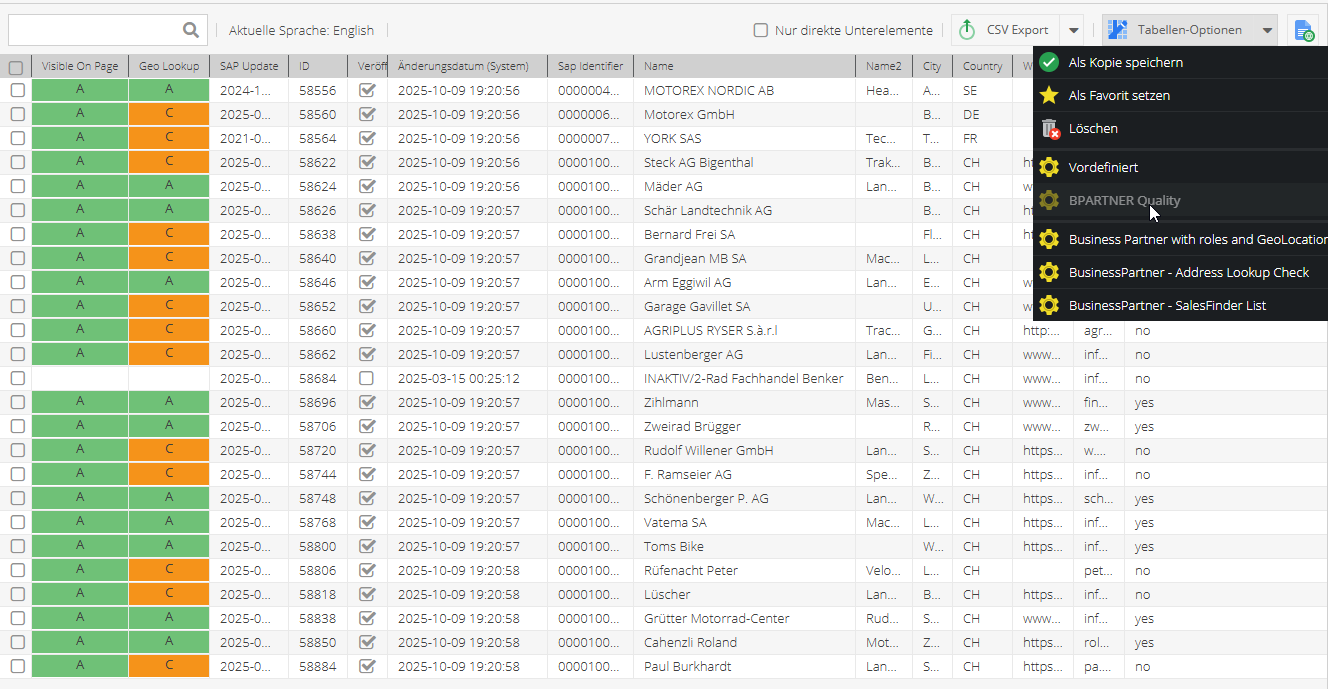The height and width of the screenshot is (689, 1328).
Task: Enable Nur direkte Unterelemente checkbox
Action: [761, 30]
